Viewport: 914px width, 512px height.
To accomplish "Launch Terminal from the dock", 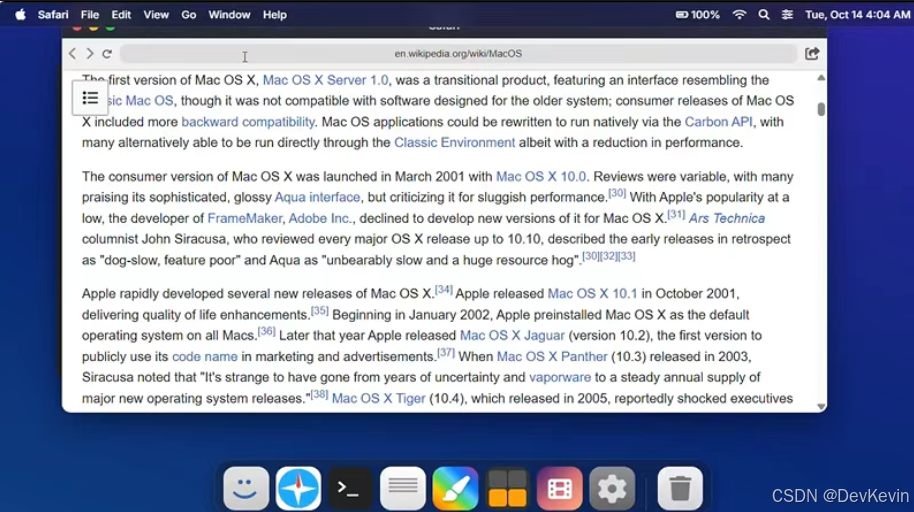I will (350, 488).
